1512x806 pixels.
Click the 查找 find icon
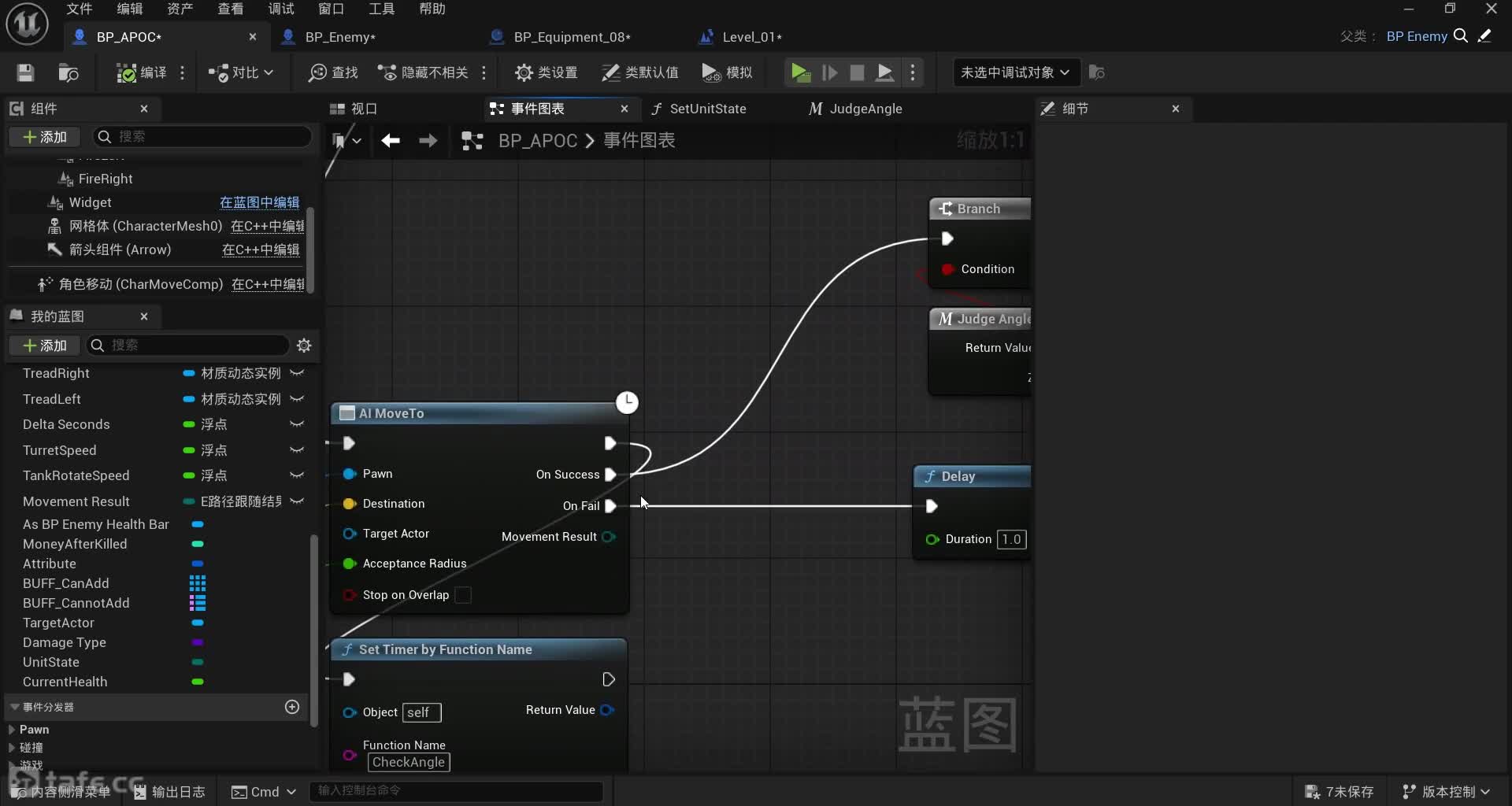[332, 72]
